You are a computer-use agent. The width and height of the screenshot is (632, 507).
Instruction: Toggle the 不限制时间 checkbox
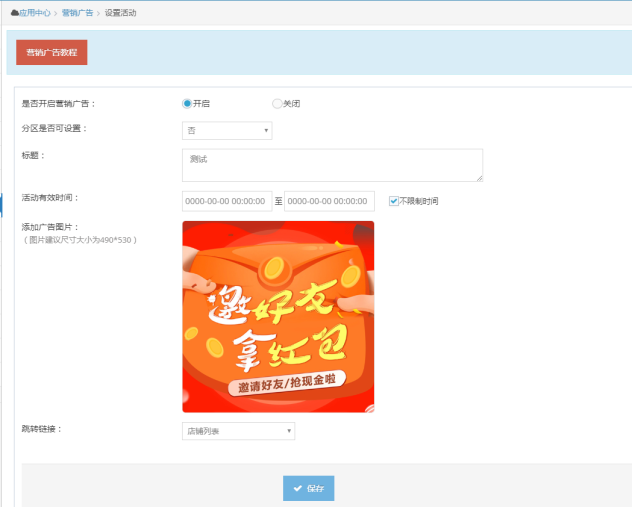click(394, 201)
